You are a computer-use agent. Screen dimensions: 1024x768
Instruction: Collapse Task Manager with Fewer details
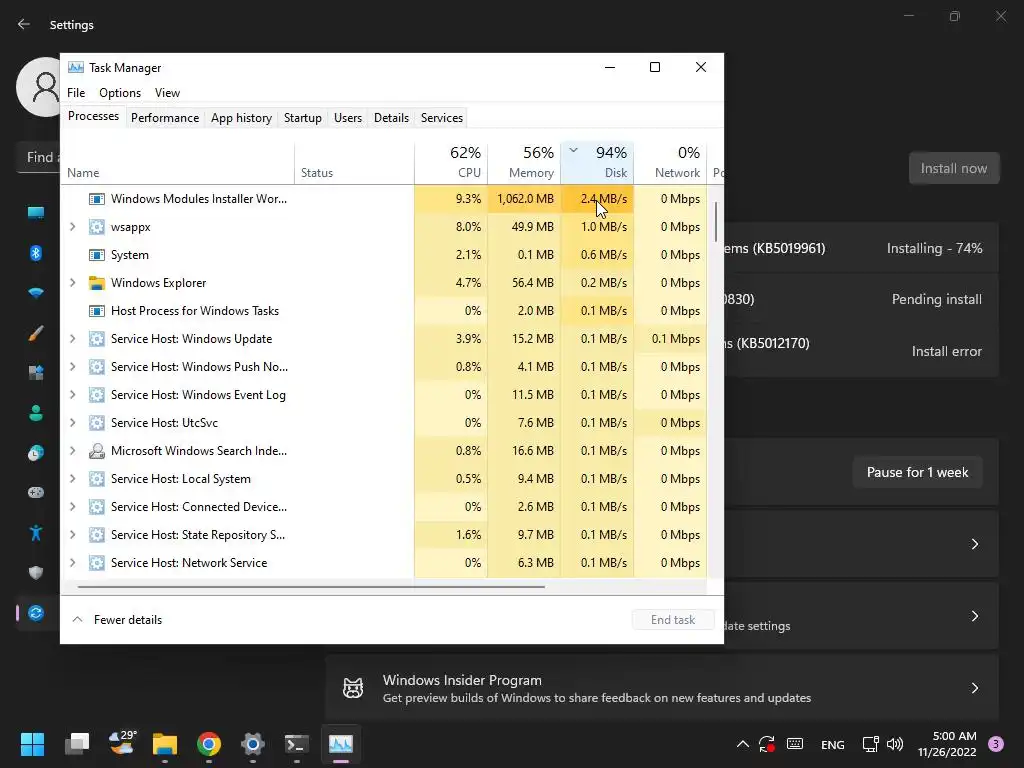(x=117, y=620)
